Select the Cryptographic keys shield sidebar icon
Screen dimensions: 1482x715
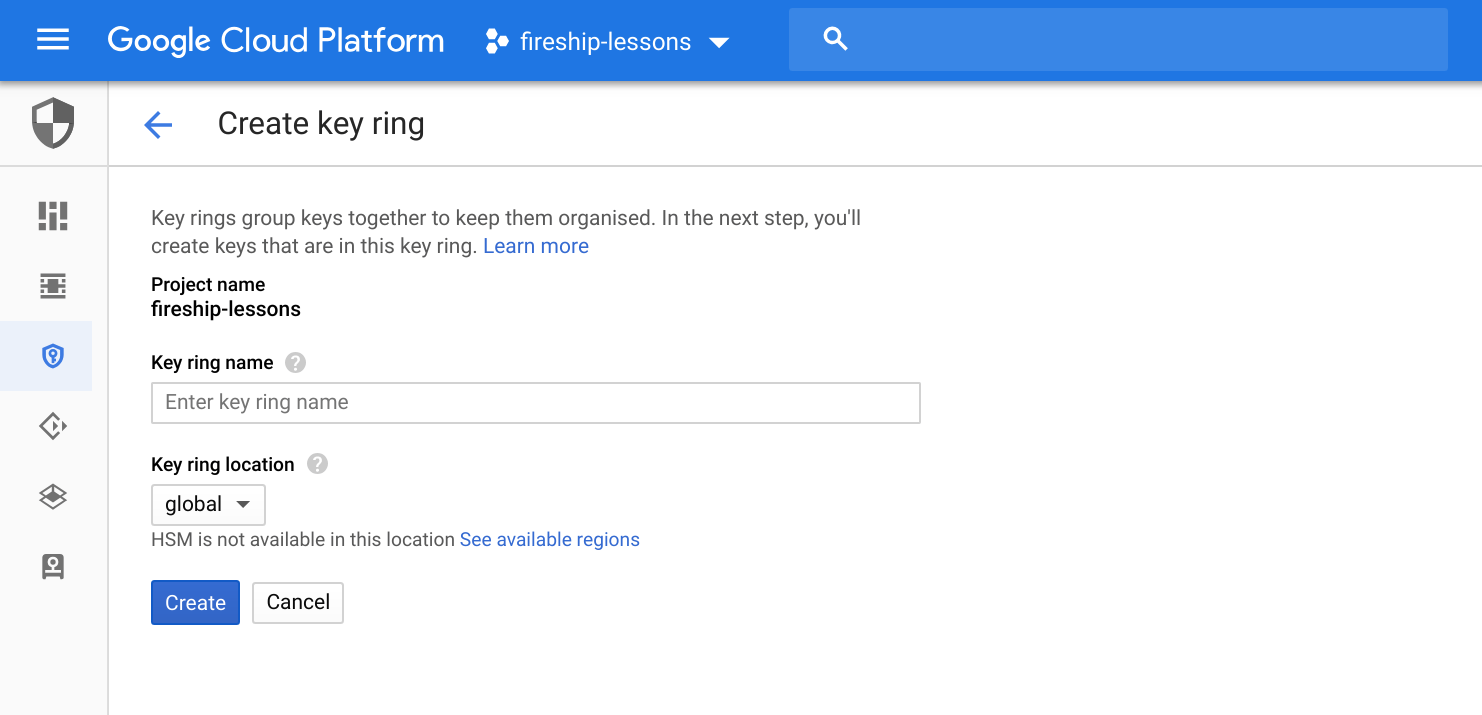53,356
